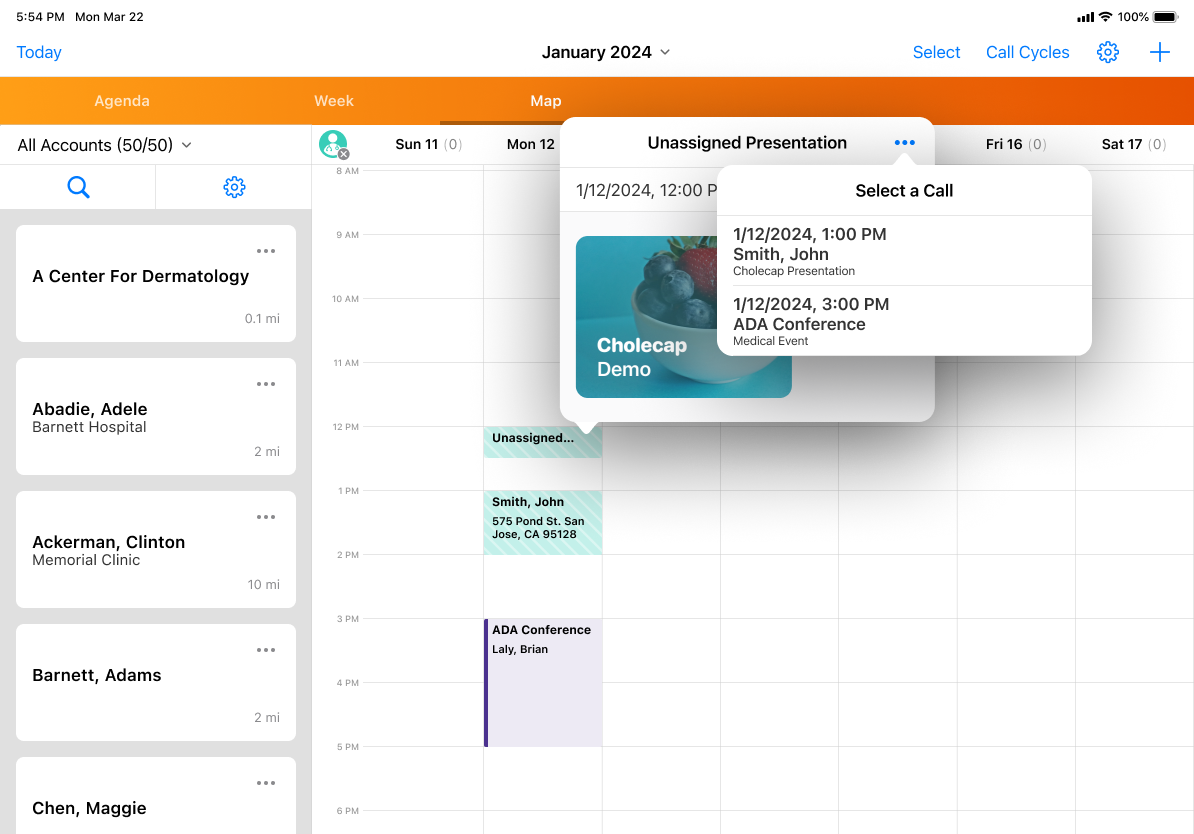This screenshot has height=834, width=1194.
Task: Expand the All Accounts (50/50) dropdown
Action: tap(105, 146)
